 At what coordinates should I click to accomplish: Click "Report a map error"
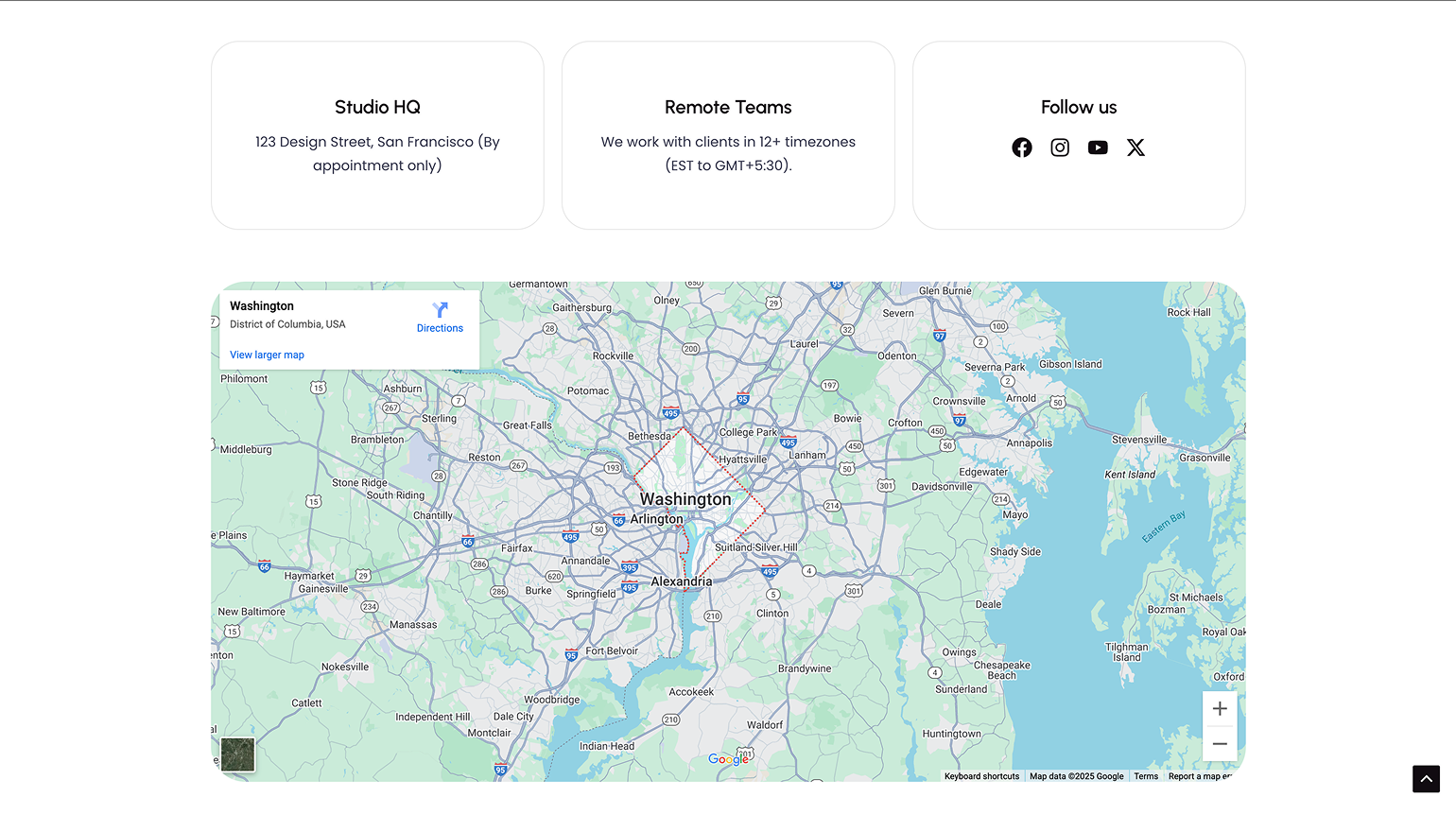click(1201, 775)
